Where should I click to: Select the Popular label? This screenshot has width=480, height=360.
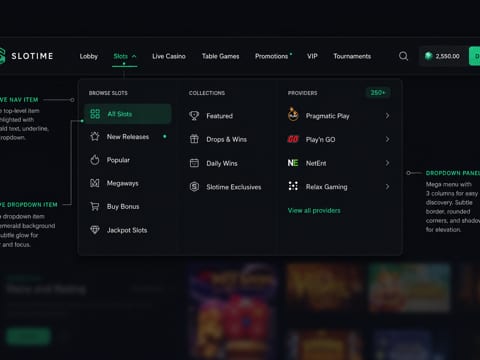click(118, 160)
